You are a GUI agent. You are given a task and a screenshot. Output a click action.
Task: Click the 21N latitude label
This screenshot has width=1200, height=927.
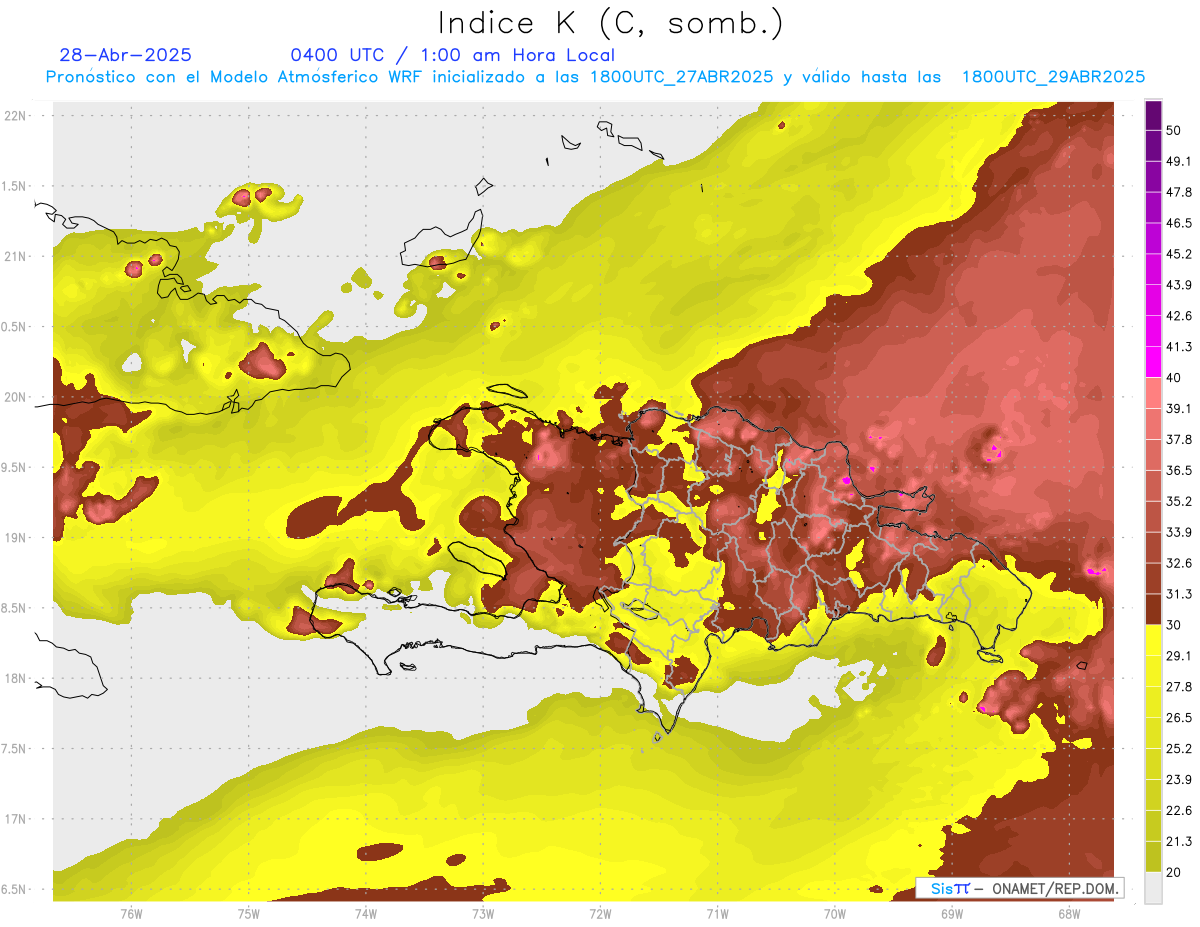(16, 256)
